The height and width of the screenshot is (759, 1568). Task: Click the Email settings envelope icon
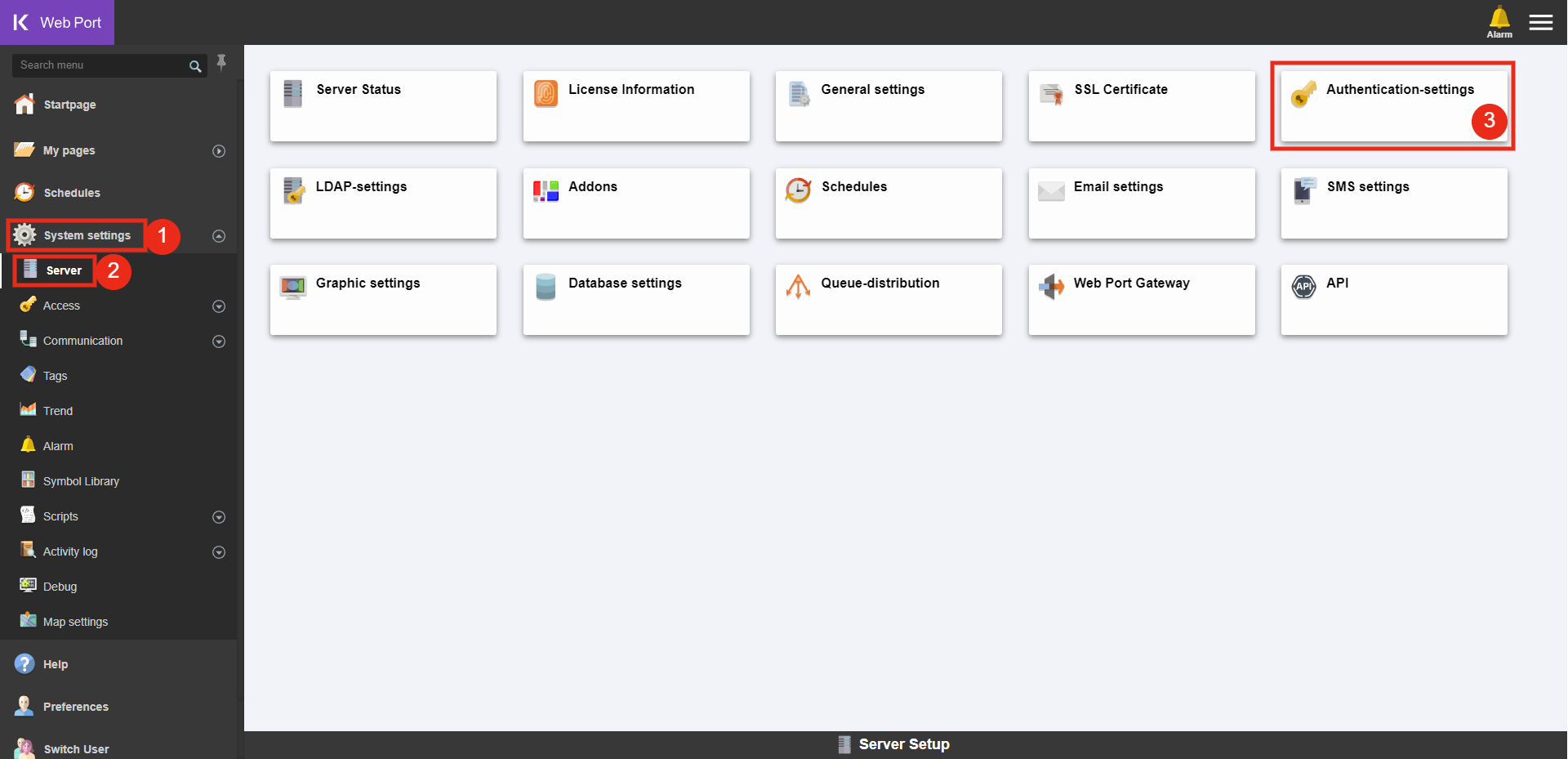pyautogui.click(x=1051, y=191)
